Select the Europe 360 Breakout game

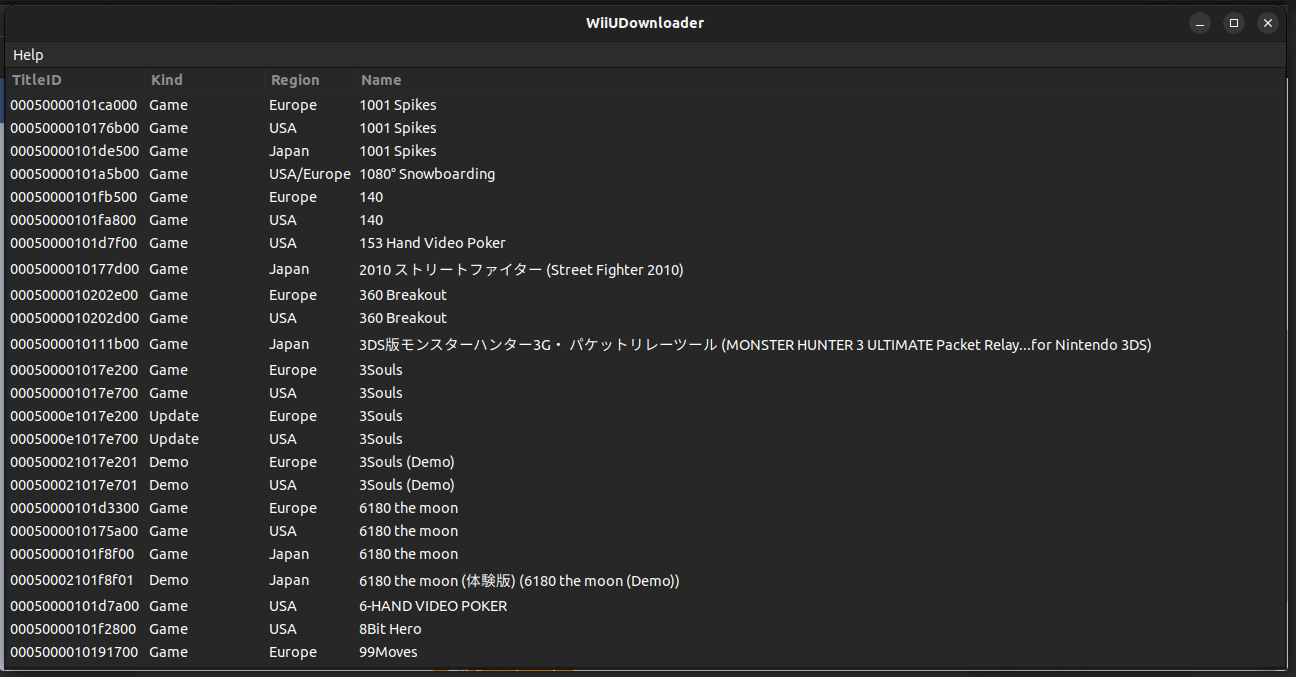403,295
